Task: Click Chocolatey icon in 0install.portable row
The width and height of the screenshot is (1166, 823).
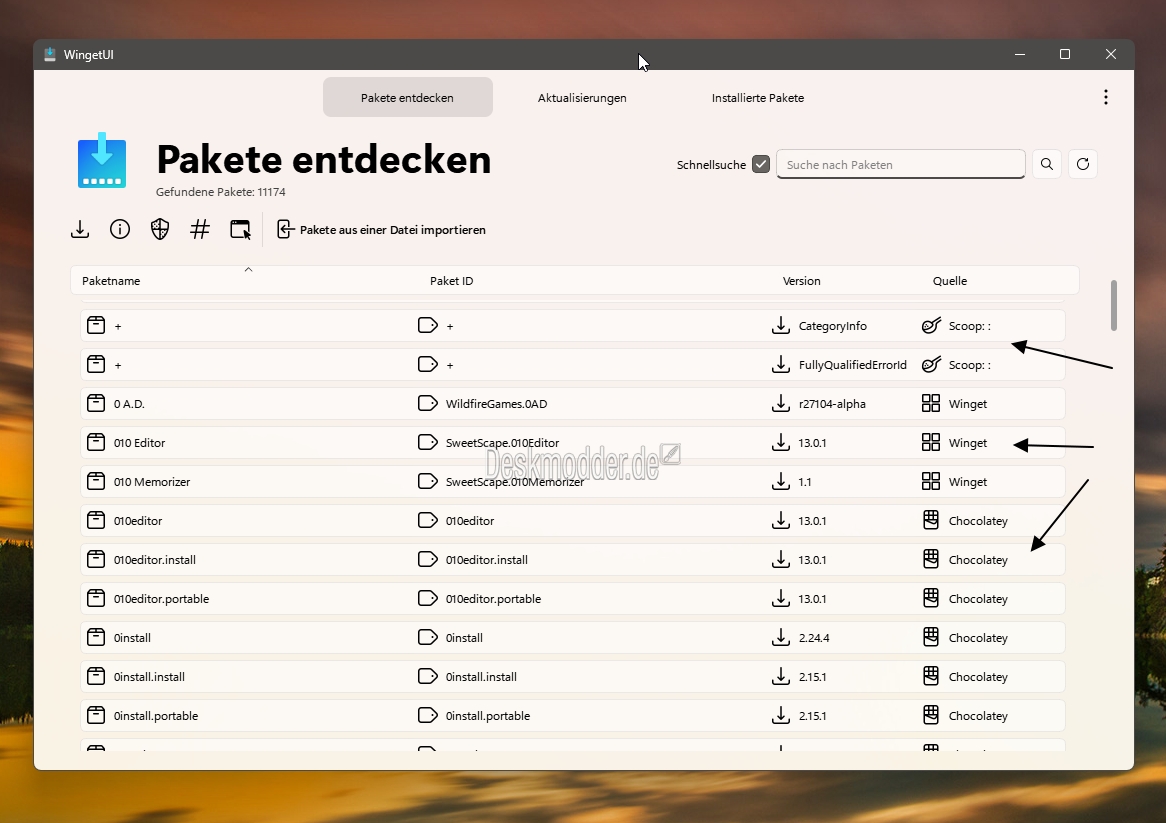Action: tap(931, 715)
